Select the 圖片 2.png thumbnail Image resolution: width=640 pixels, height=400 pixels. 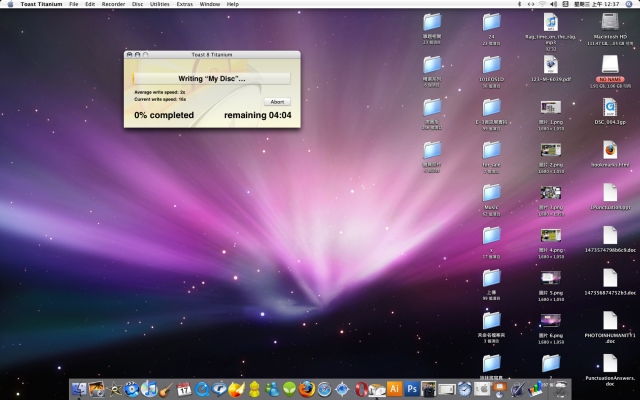click(551, 150)
